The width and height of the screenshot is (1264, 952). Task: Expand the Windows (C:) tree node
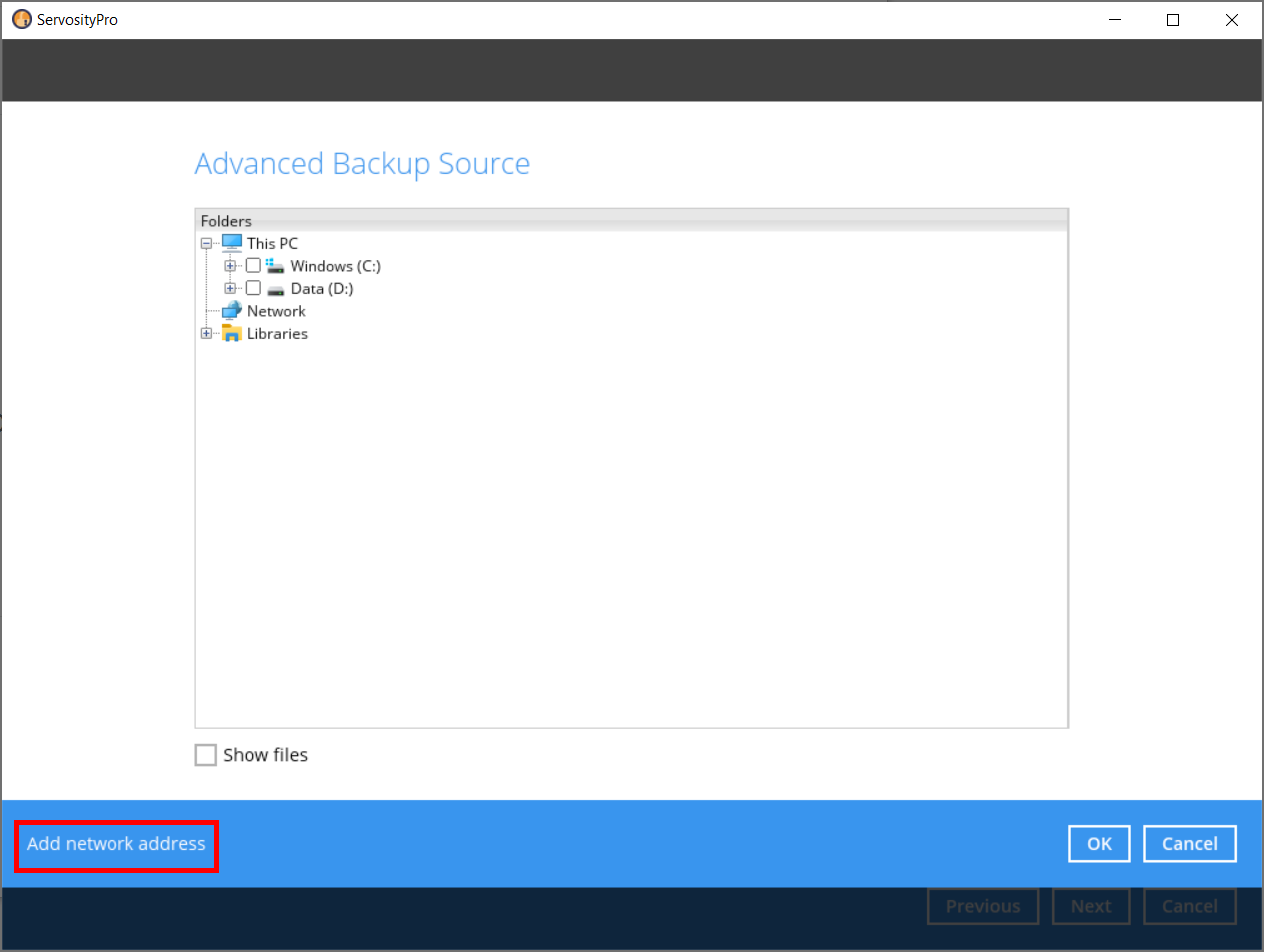pos(230,265)
